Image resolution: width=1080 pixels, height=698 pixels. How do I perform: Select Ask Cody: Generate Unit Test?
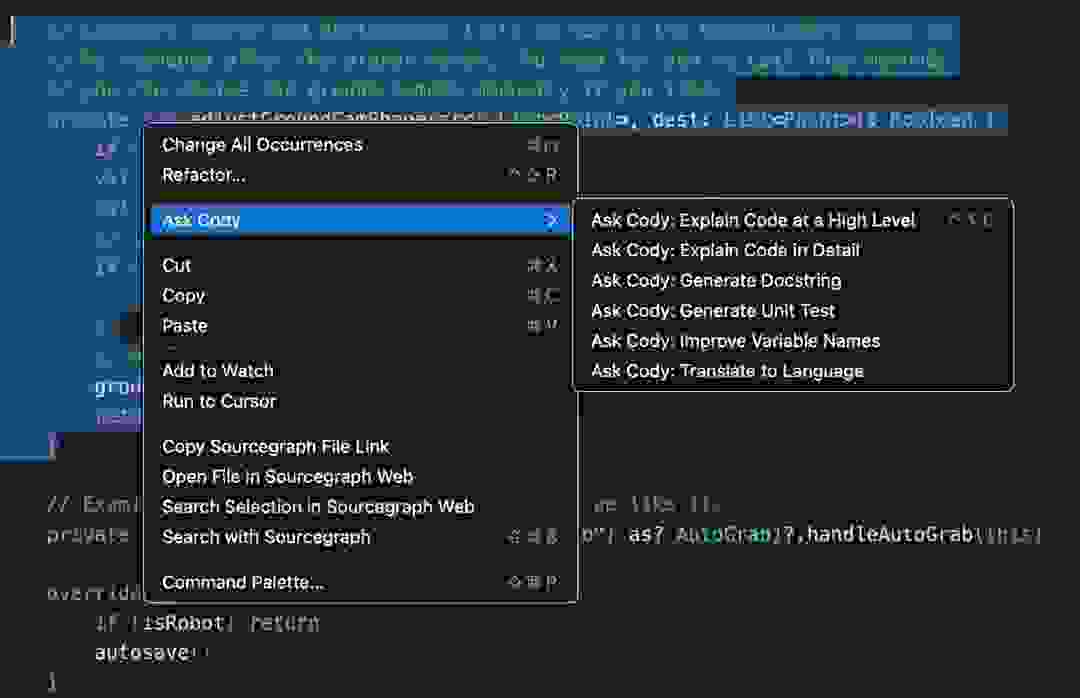[793, 311]
